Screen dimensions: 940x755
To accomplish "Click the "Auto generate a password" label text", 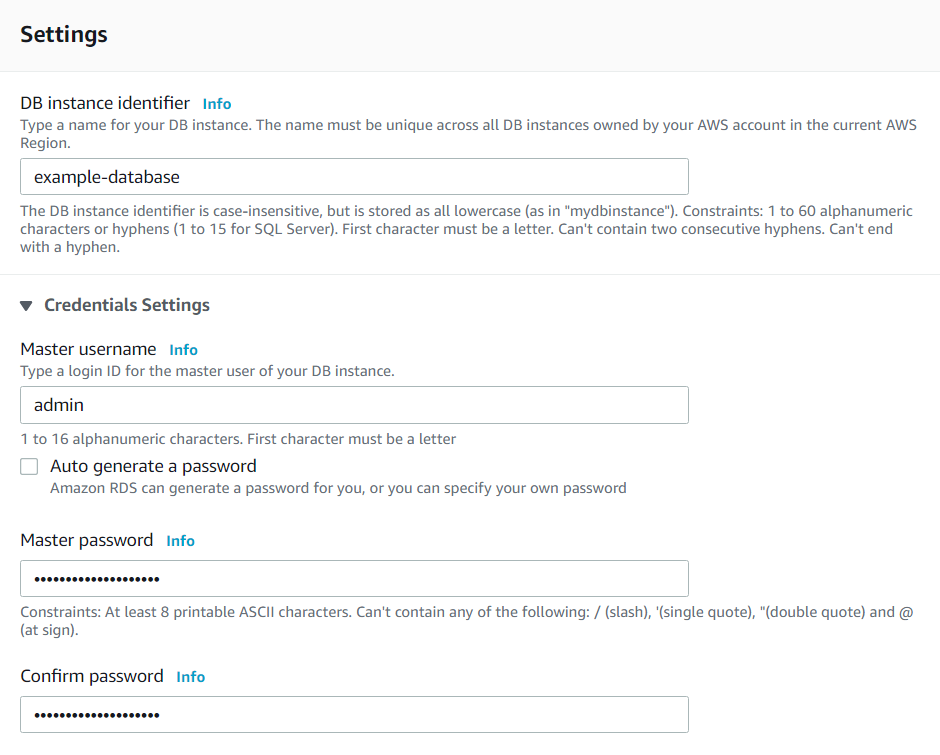I will [153, 466].
